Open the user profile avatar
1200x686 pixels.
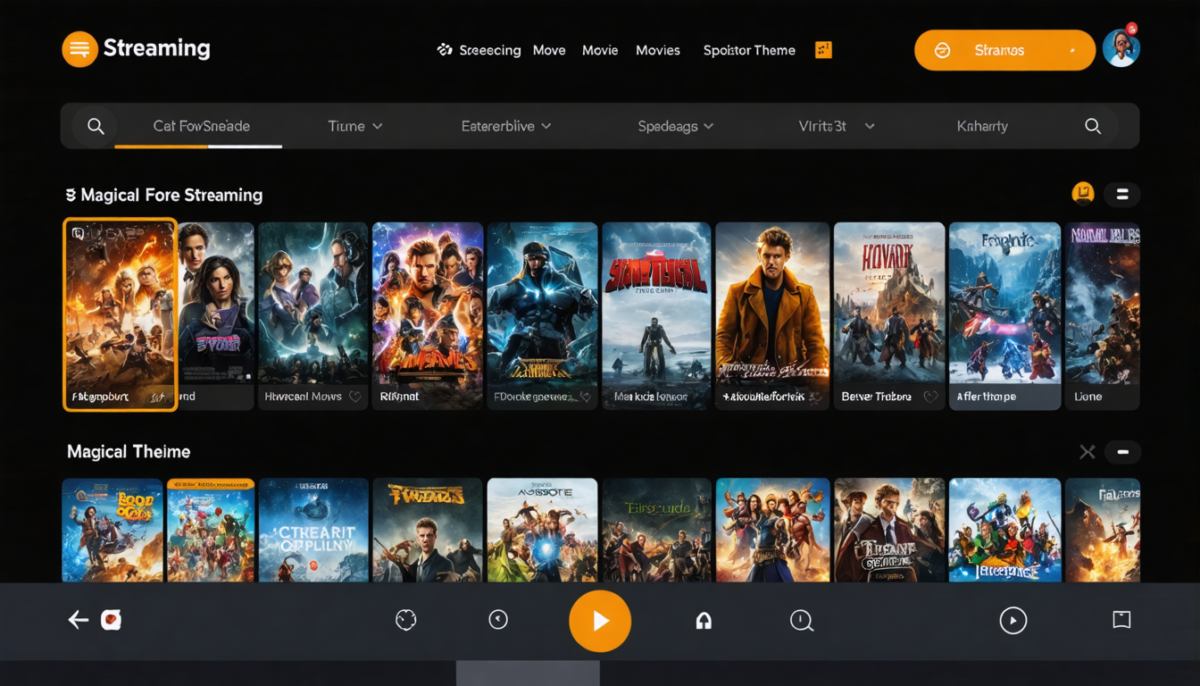click(x=1121, y=48)
